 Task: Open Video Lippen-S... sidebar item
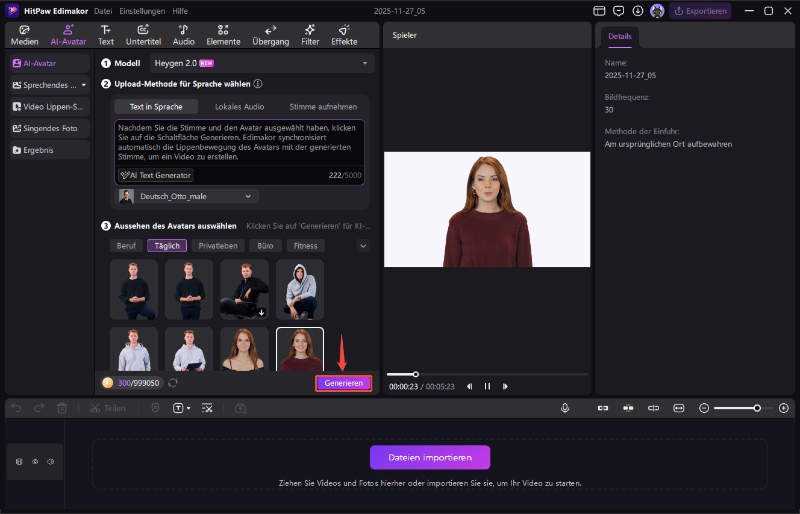pyautogui.click(x=49, y=107)
